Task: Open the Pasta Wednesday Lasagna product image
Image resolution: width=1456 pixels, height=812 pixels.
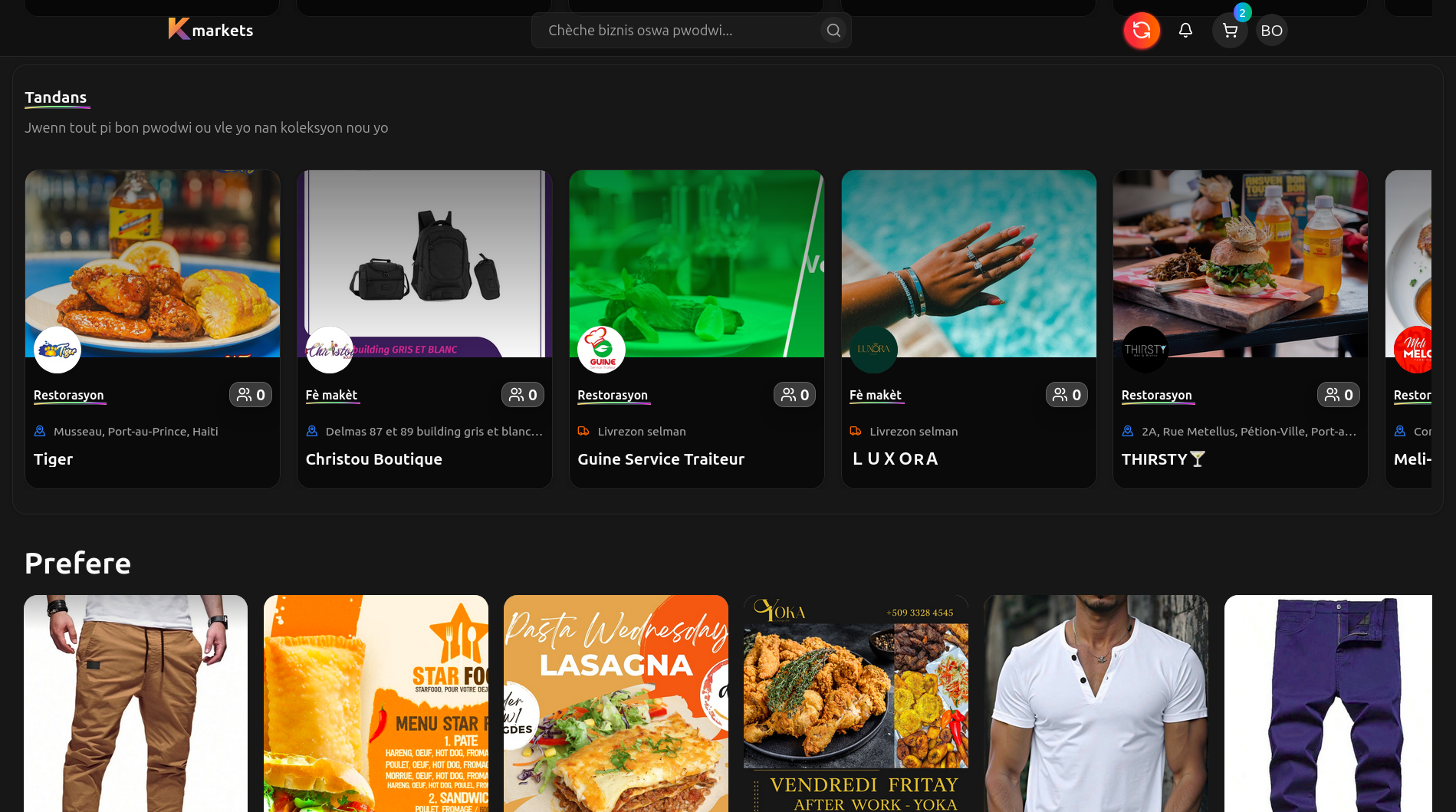Action: [x=616, y=704]
